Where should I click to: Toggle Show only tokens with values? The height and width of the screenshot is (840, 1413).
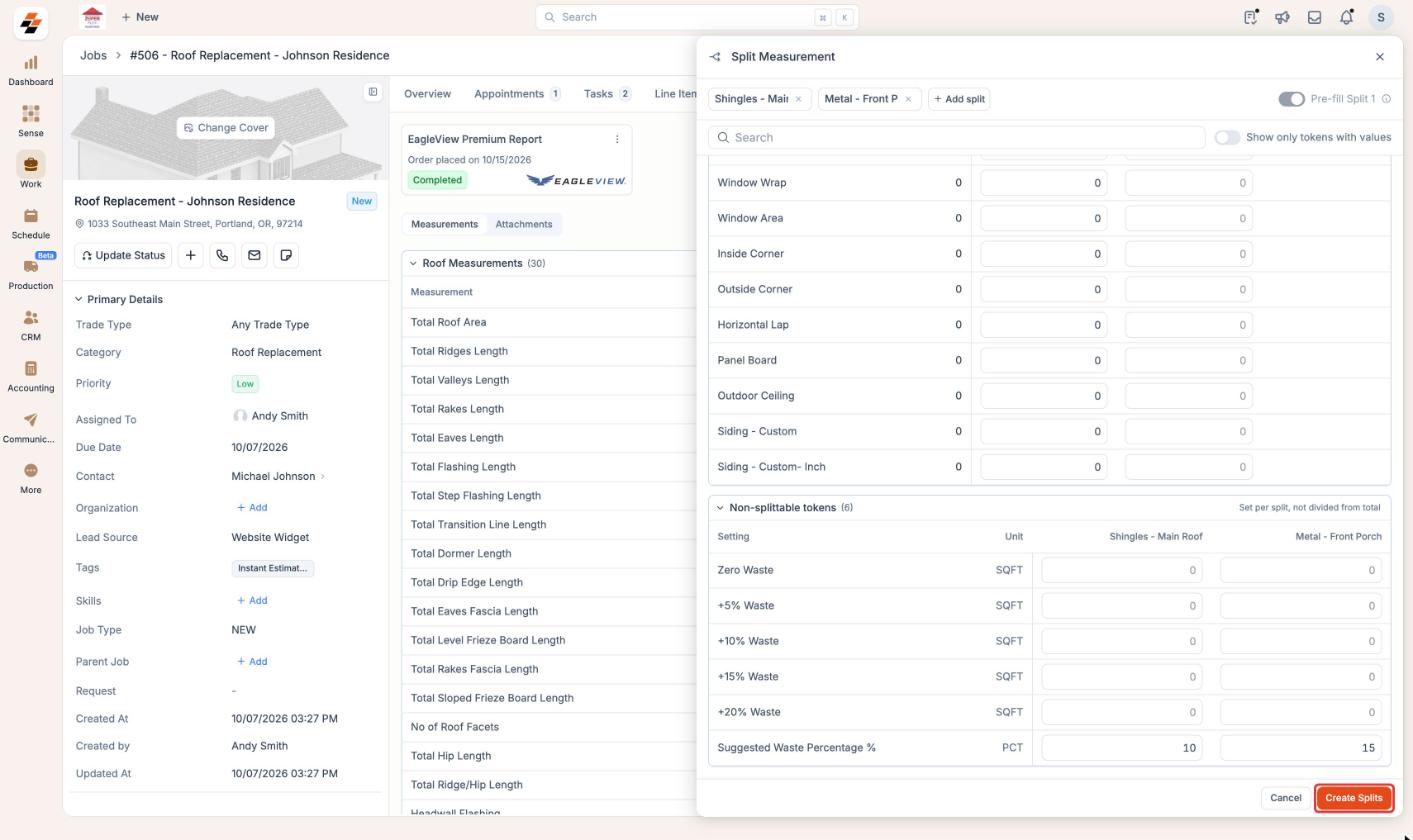click(1227, 137)
